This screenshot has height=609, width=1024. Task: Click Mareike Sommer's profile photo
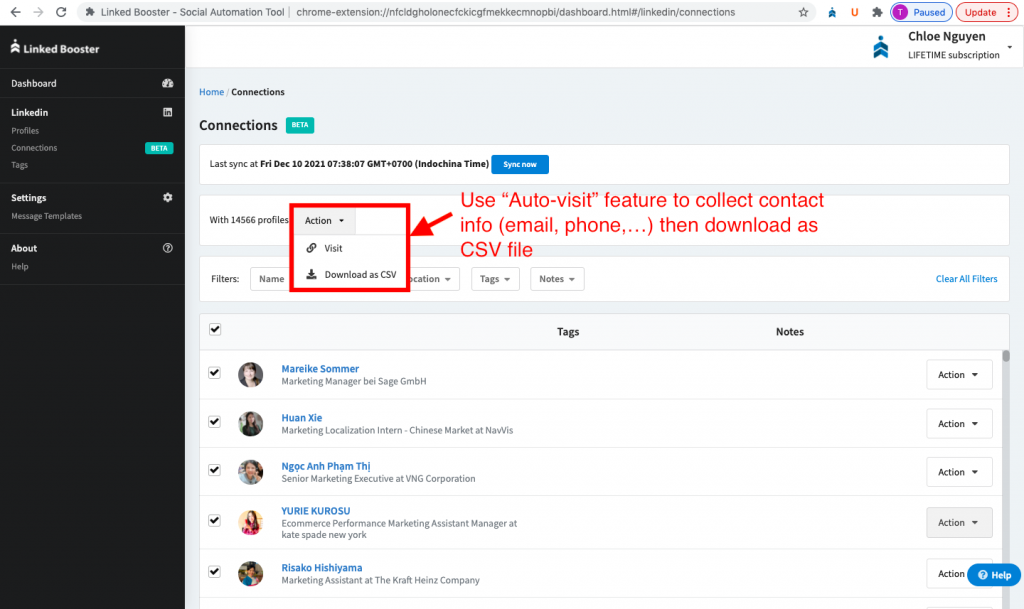coord(250,375)
